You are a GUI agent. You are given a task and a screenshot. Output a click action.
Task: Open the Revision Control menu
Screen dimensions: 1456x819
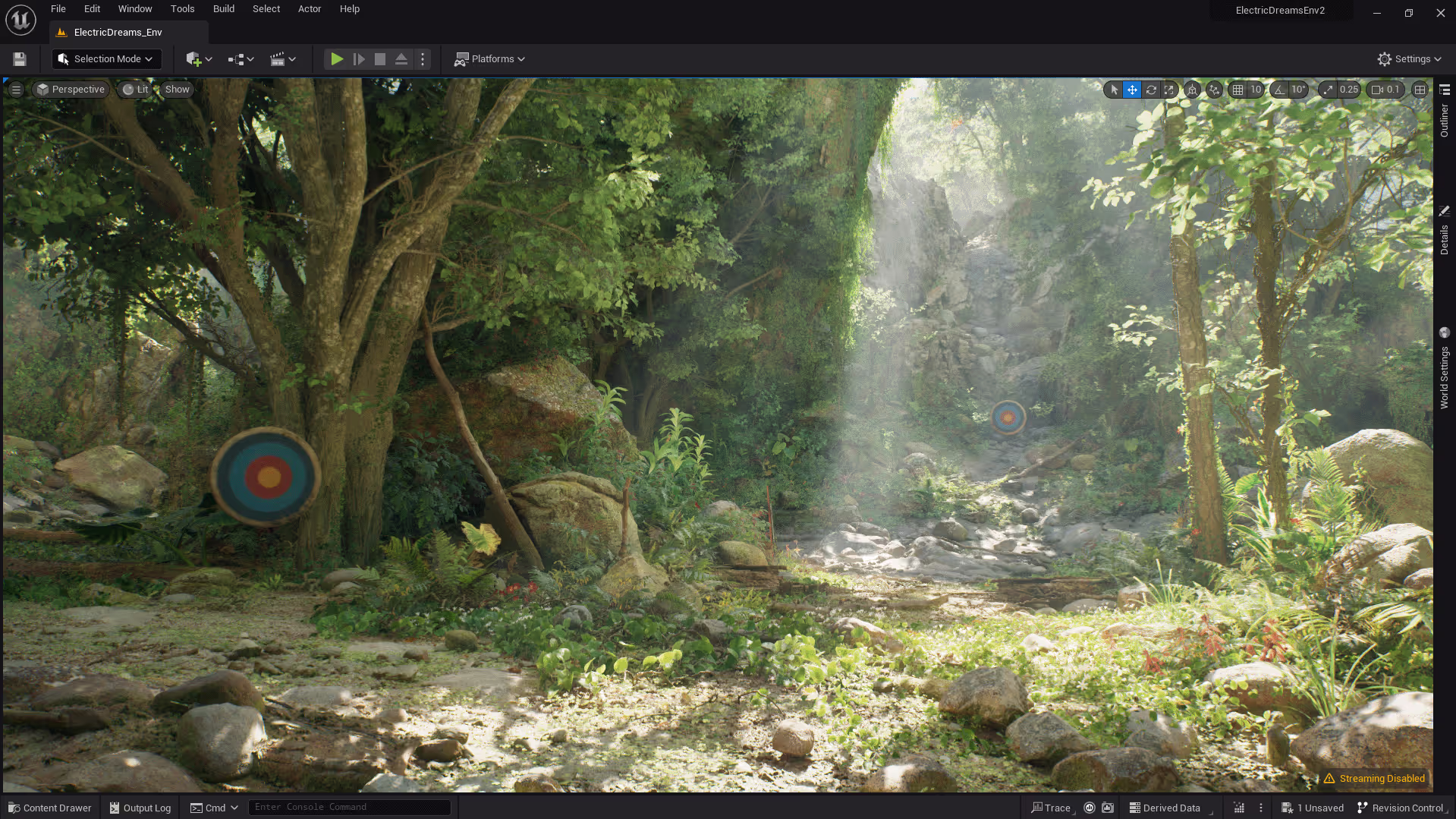point(1401,808)
